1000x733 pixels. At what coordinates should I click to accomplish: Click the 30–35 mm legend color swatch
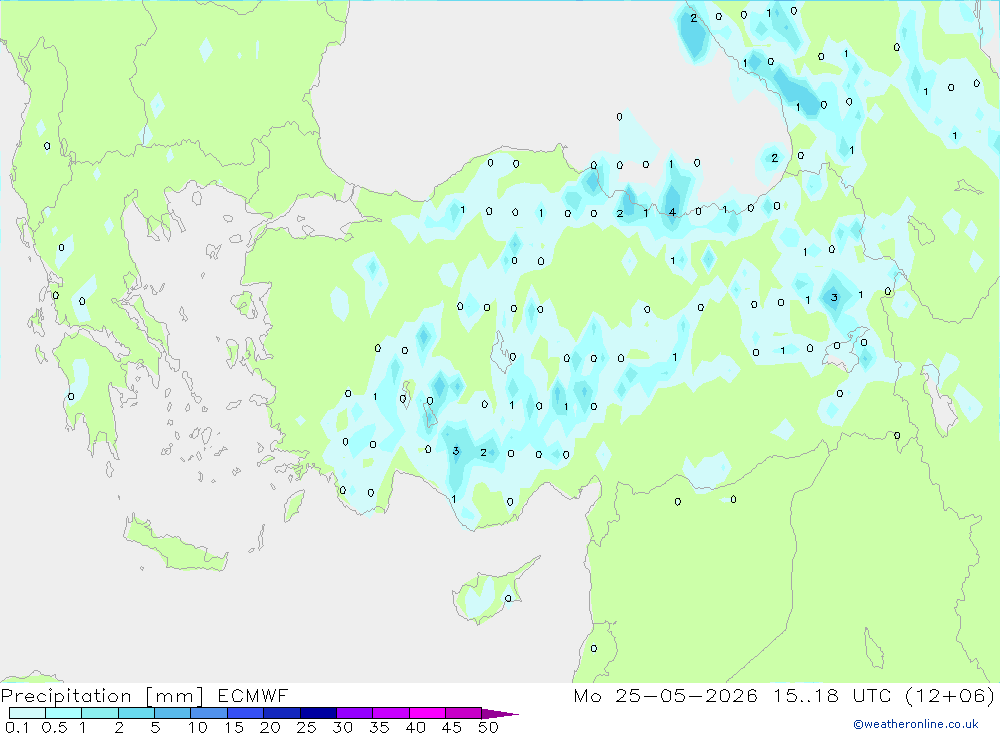point(355,713)
